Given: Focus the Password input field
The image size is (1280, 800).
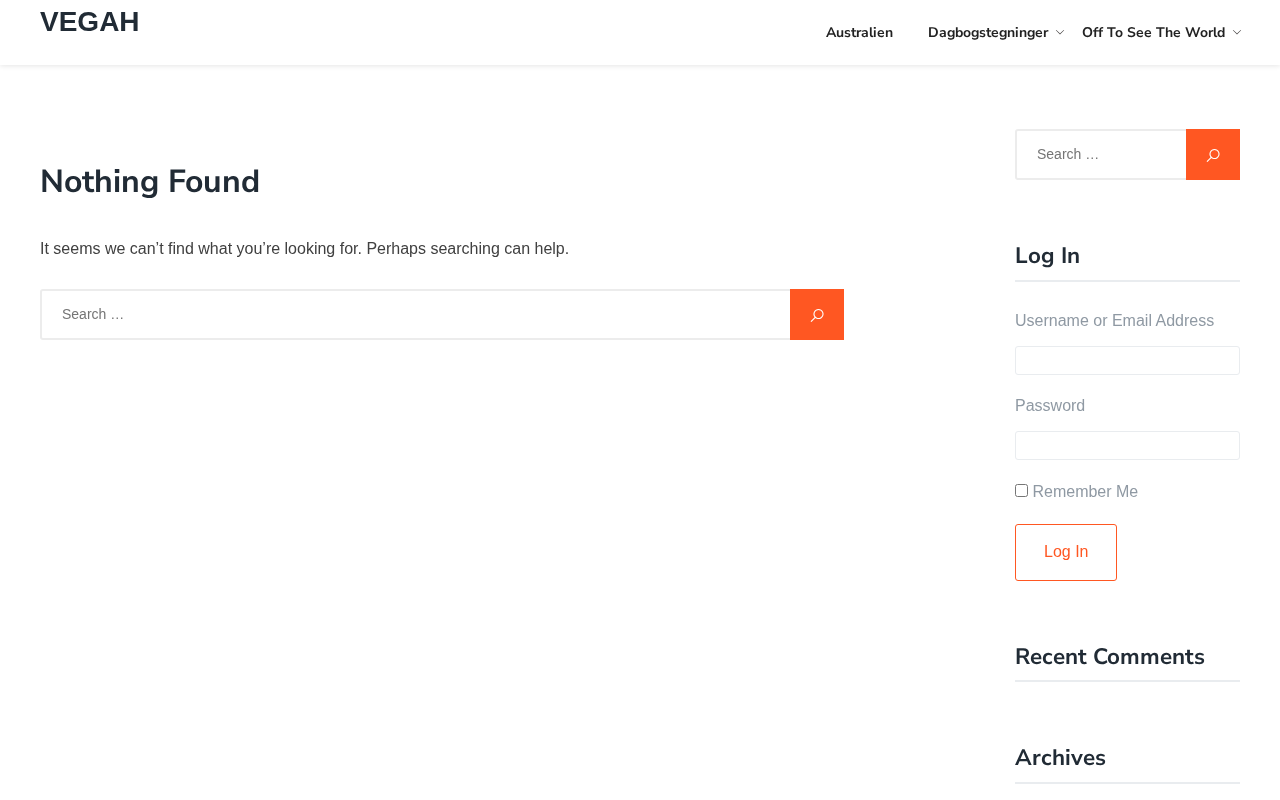Looking at the screenshot, I should pos(1127,446).
